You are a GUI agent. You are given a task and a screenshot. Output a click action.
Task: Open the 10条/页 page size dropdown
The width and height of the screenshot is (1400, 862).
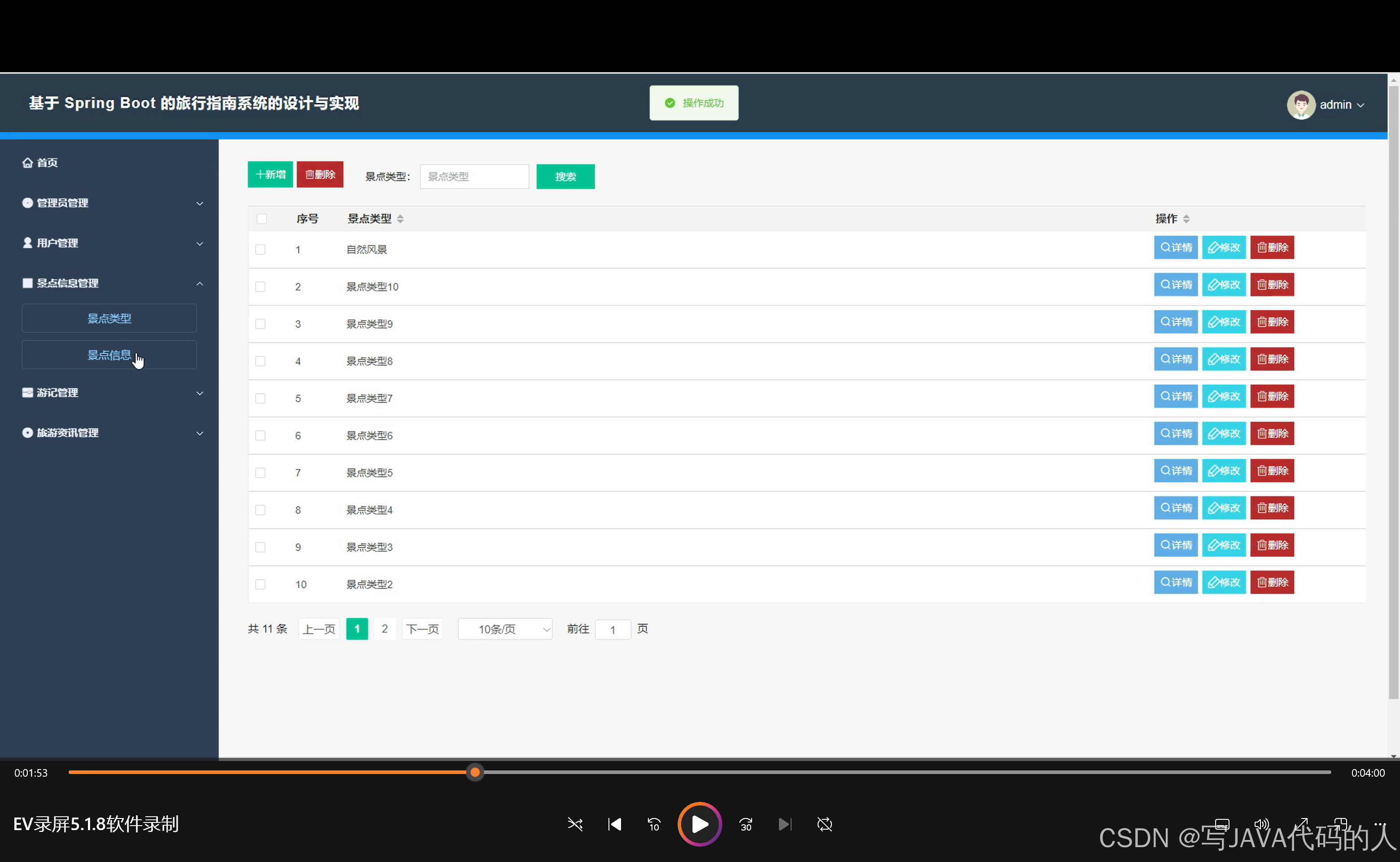pos(505,629)
